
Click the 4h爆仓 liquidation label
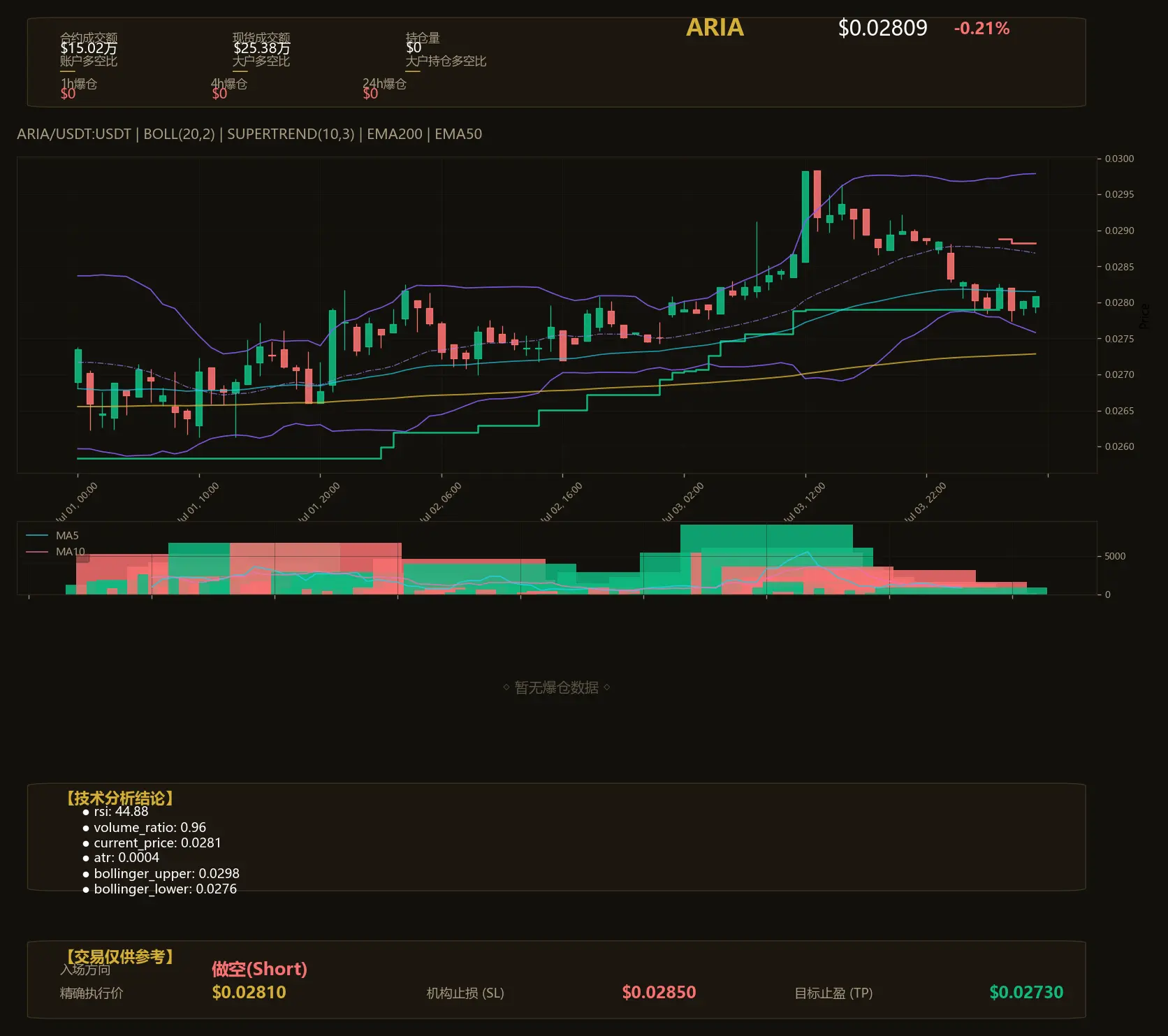(x=229, y=84)
